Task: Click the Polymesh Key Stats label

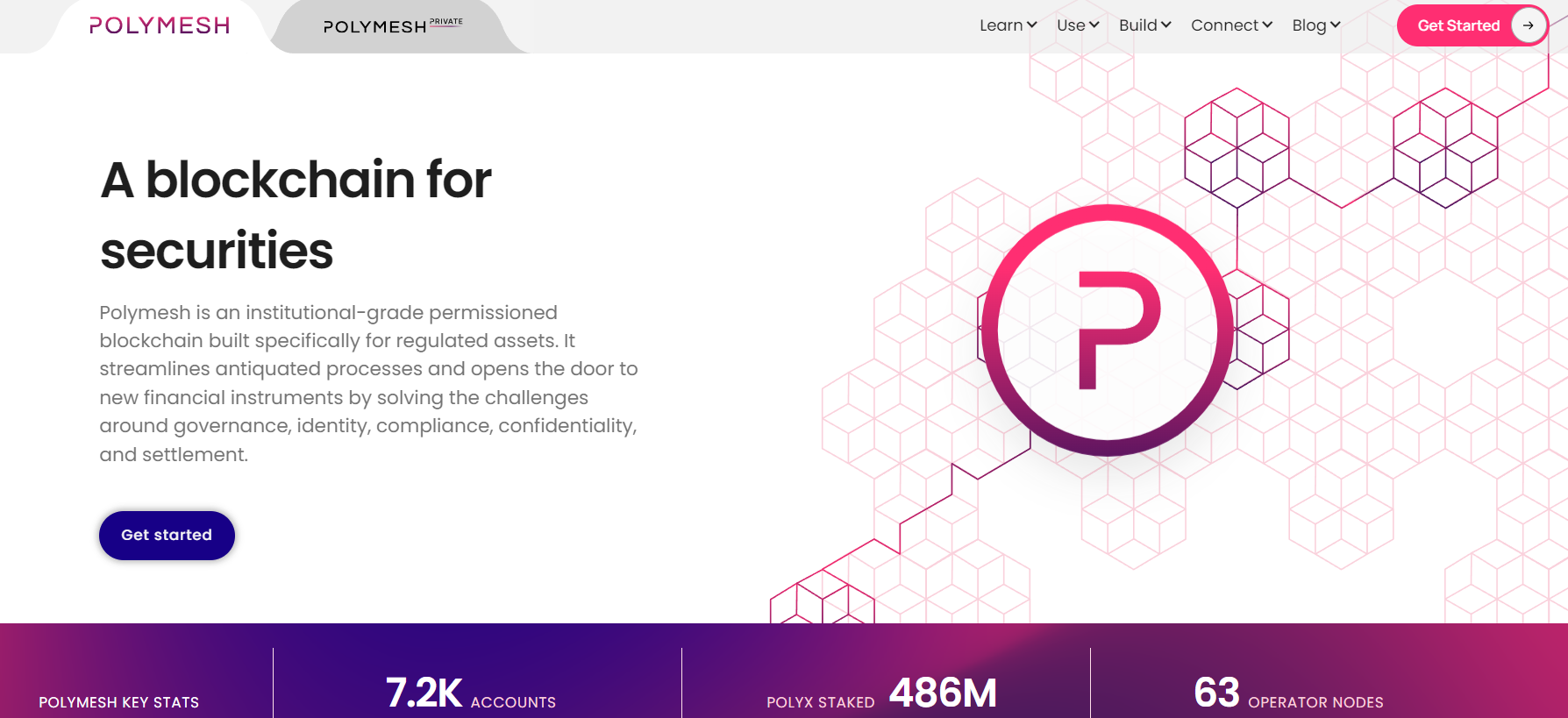Action: 119,702
